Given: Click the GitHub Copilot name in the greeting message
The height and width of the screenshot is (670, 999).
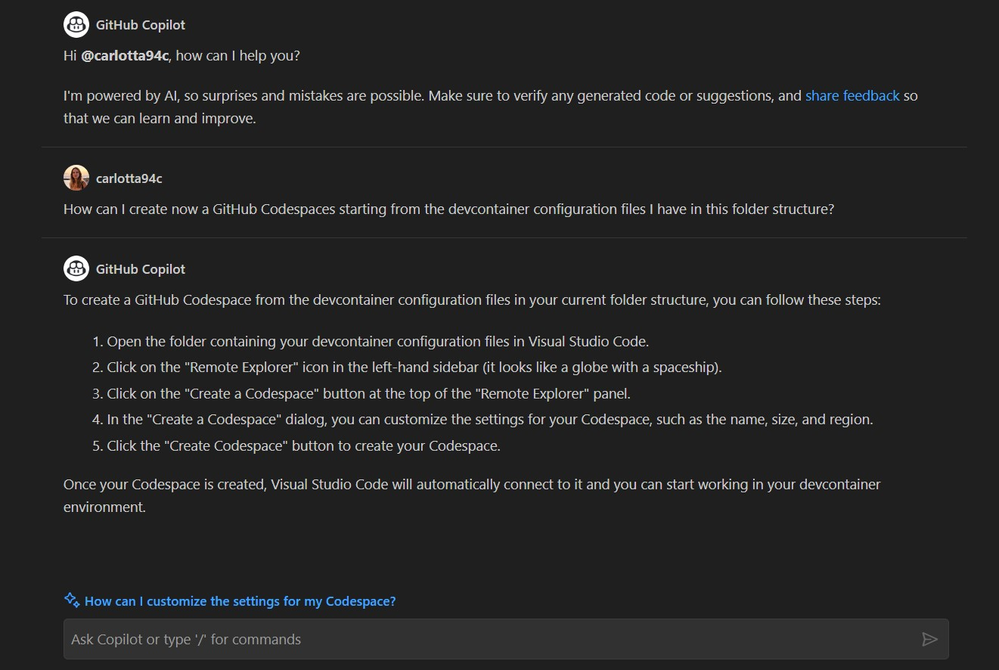Looking at the screenshot, I should pyautogui.click(x=140, y=25).
